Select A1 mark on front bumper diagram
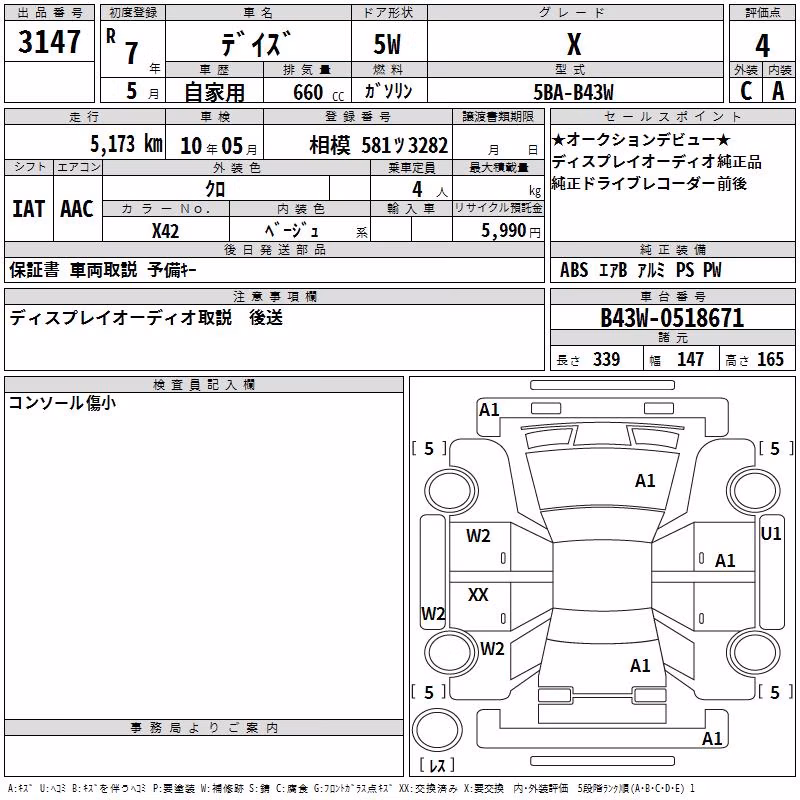Image resolution: width=800 pixels, height=800 pixels. [x=489, y=410]
